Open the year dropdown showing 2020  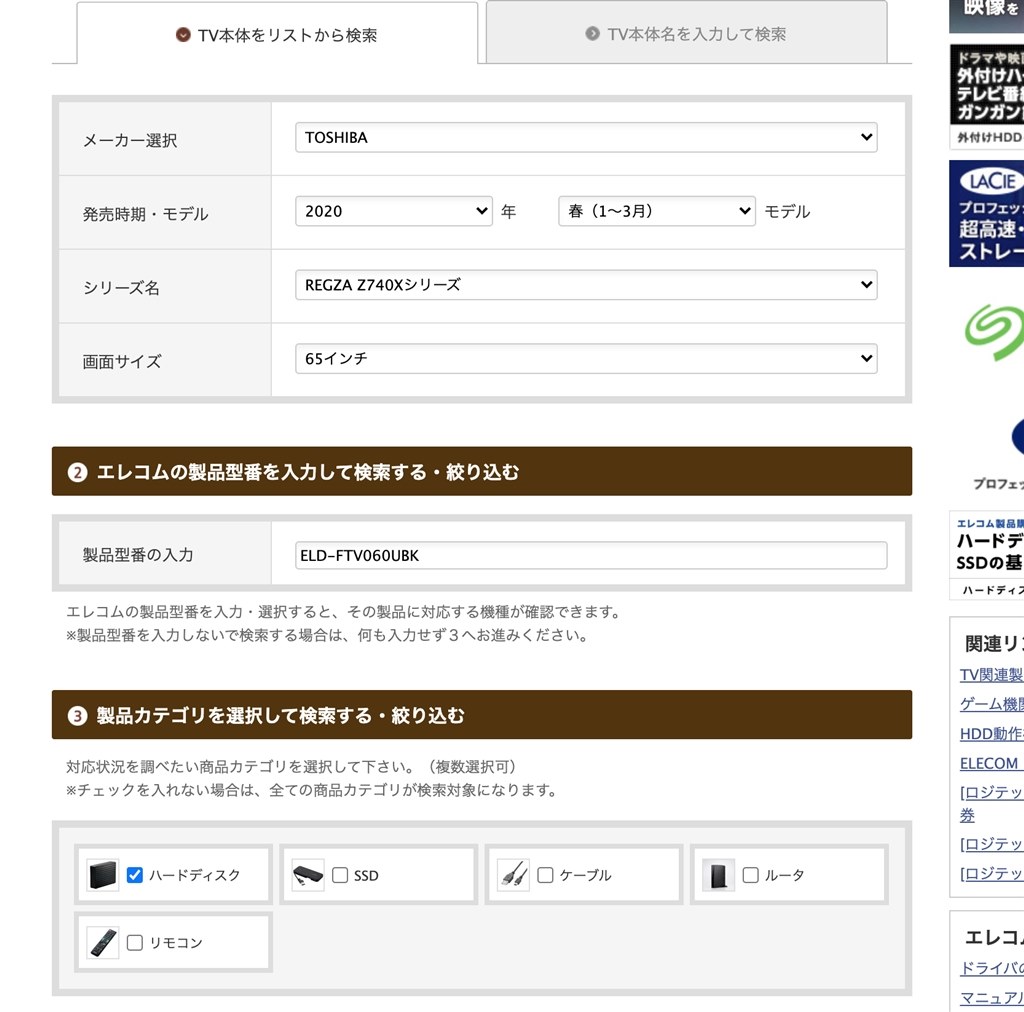(x=394, y=211)
